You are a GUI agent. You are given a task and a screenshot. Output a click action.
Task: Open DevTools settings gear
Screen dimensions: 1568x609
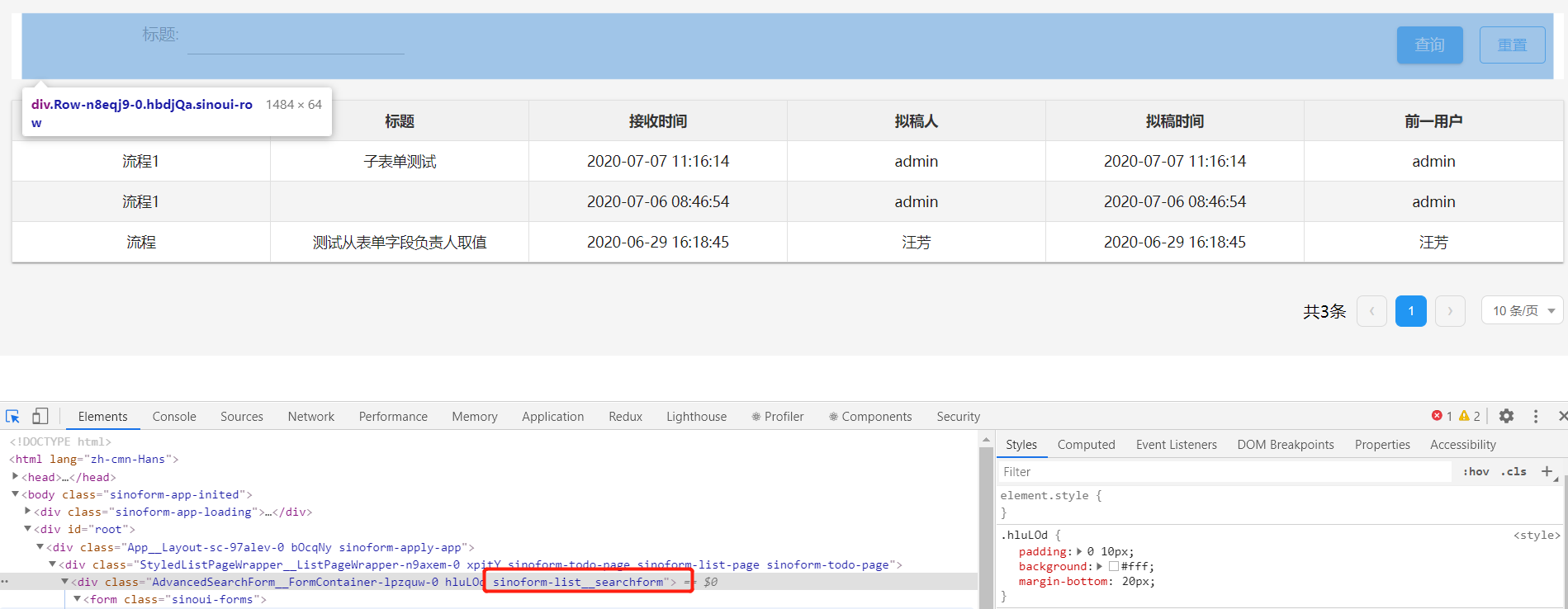[x=1506, y=417]
